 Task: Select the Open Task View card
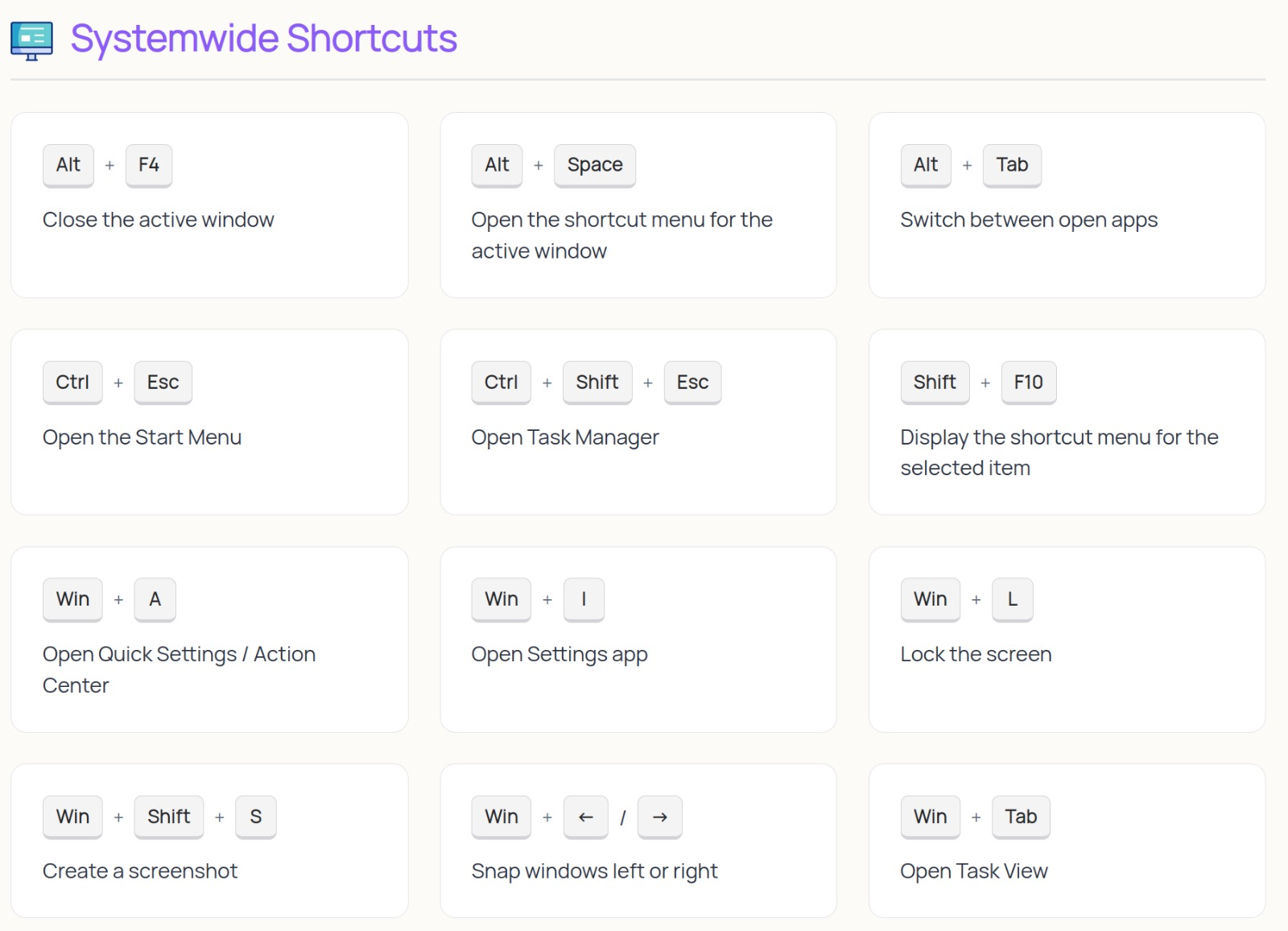(x=1067, y=839)
